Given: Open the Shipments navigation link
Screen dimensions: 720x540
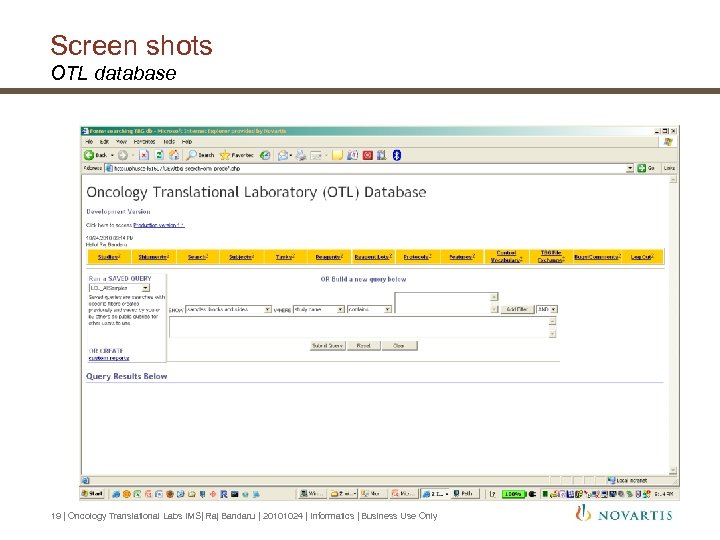Looking at the screenshot, I should [x=154, y=257].
